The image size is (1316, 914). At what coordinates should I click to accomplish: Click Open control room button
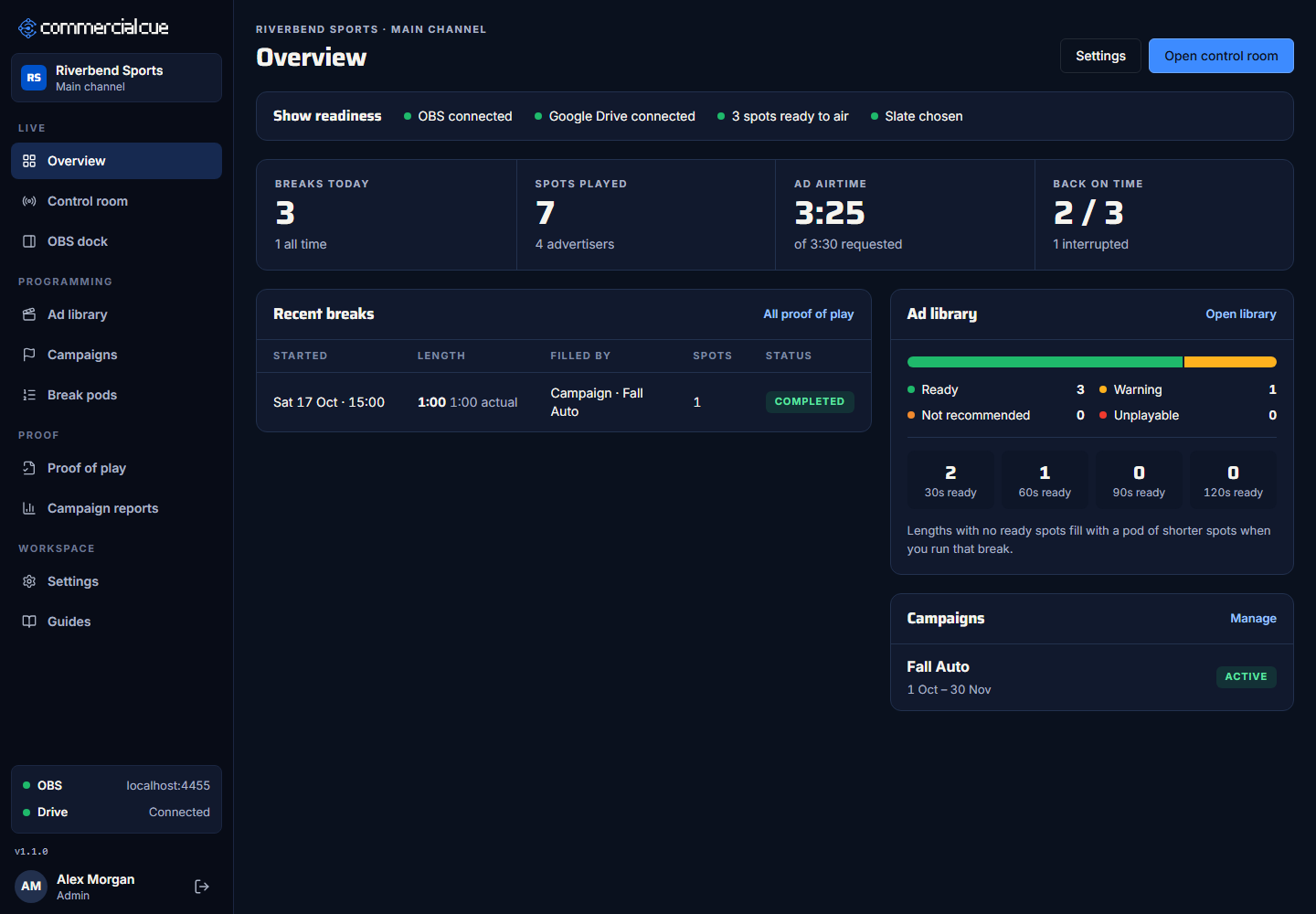(1221, 56)
